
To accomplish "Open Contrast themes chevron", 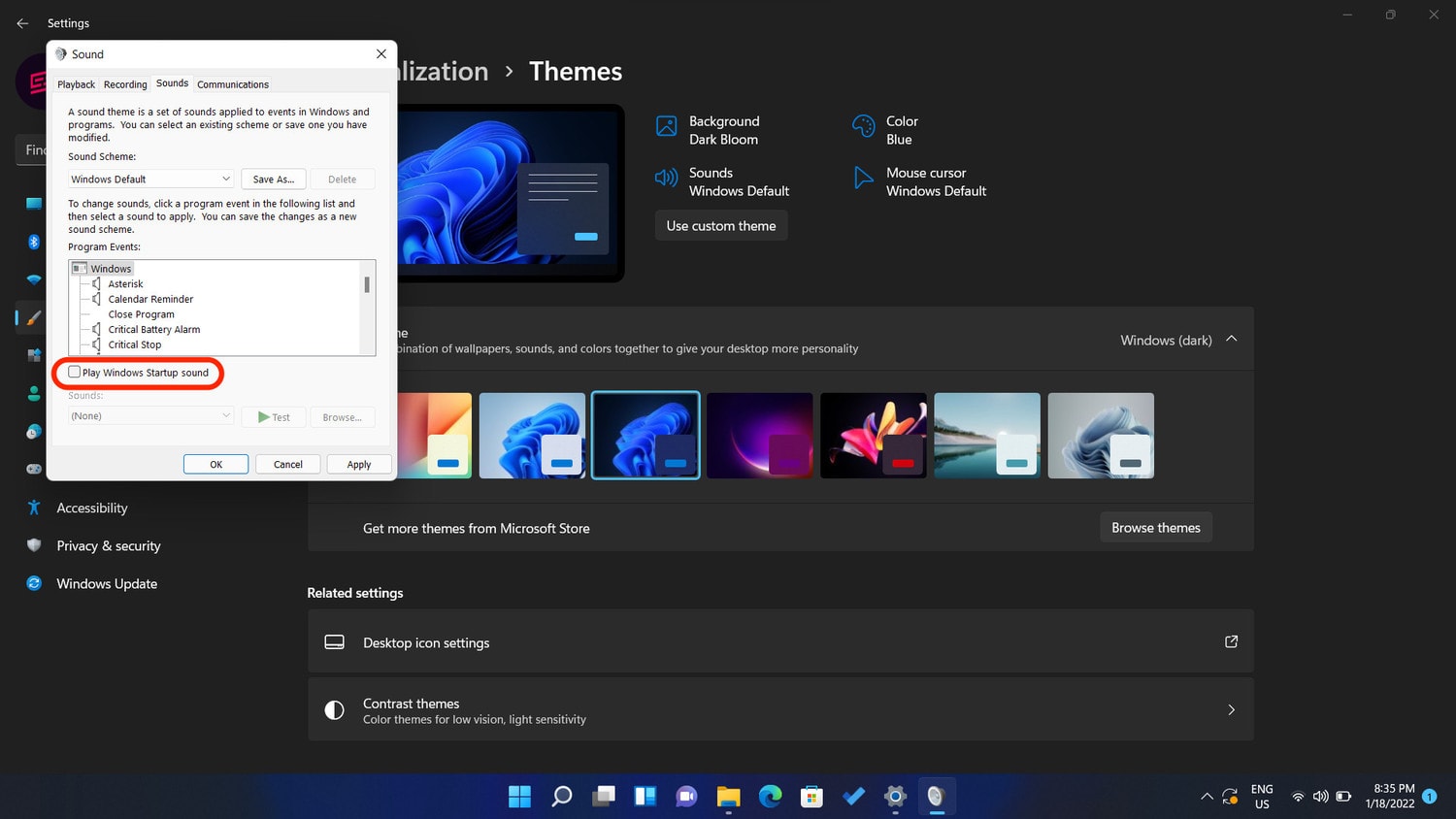I will [x=1232, y=710].
